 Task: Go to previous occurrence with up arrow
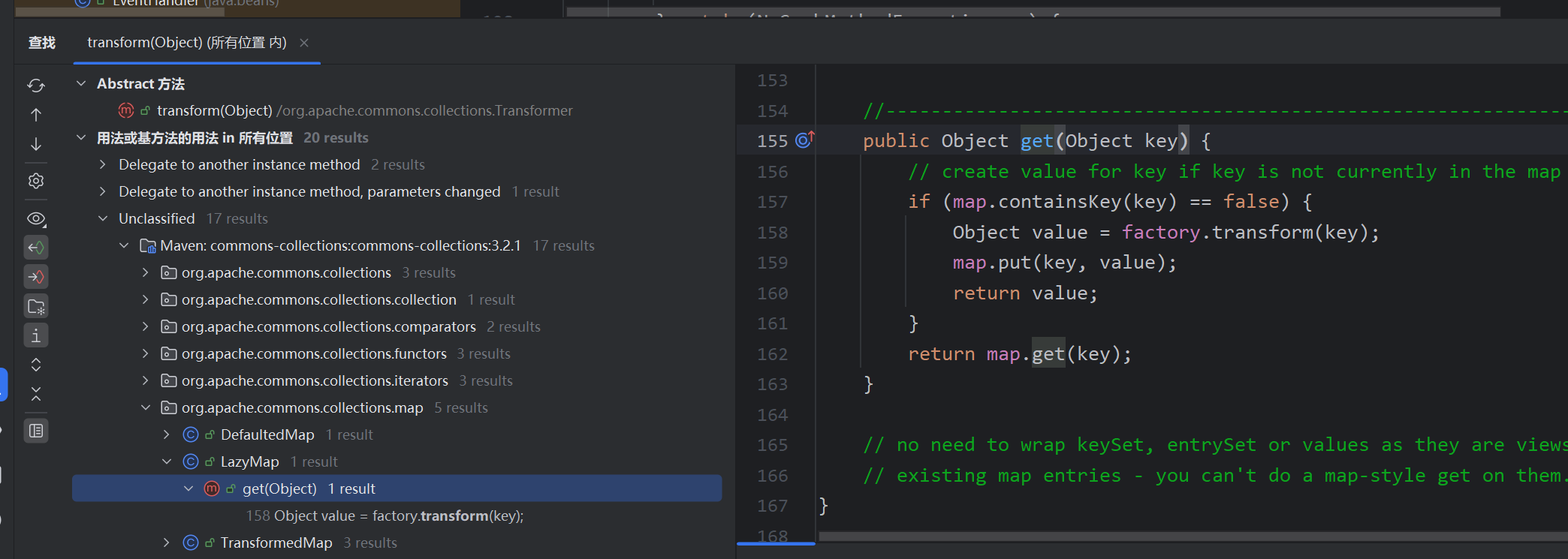[36, 115]
